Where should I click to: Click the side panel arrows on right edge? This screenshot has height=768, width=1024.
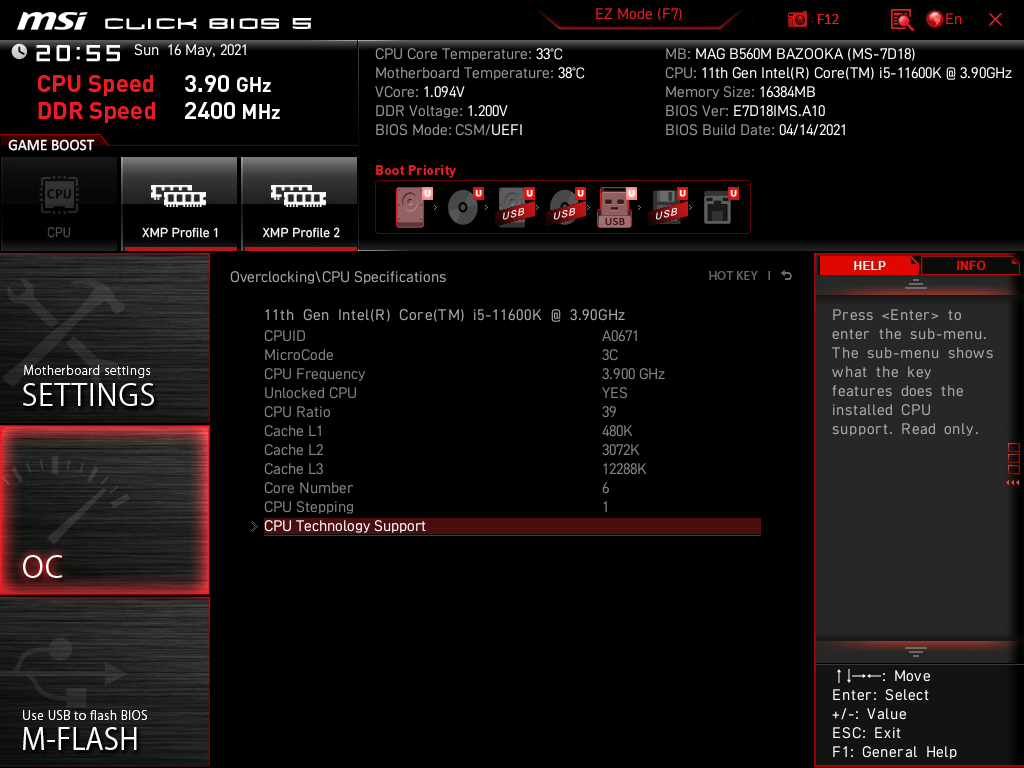point(1013,483)
